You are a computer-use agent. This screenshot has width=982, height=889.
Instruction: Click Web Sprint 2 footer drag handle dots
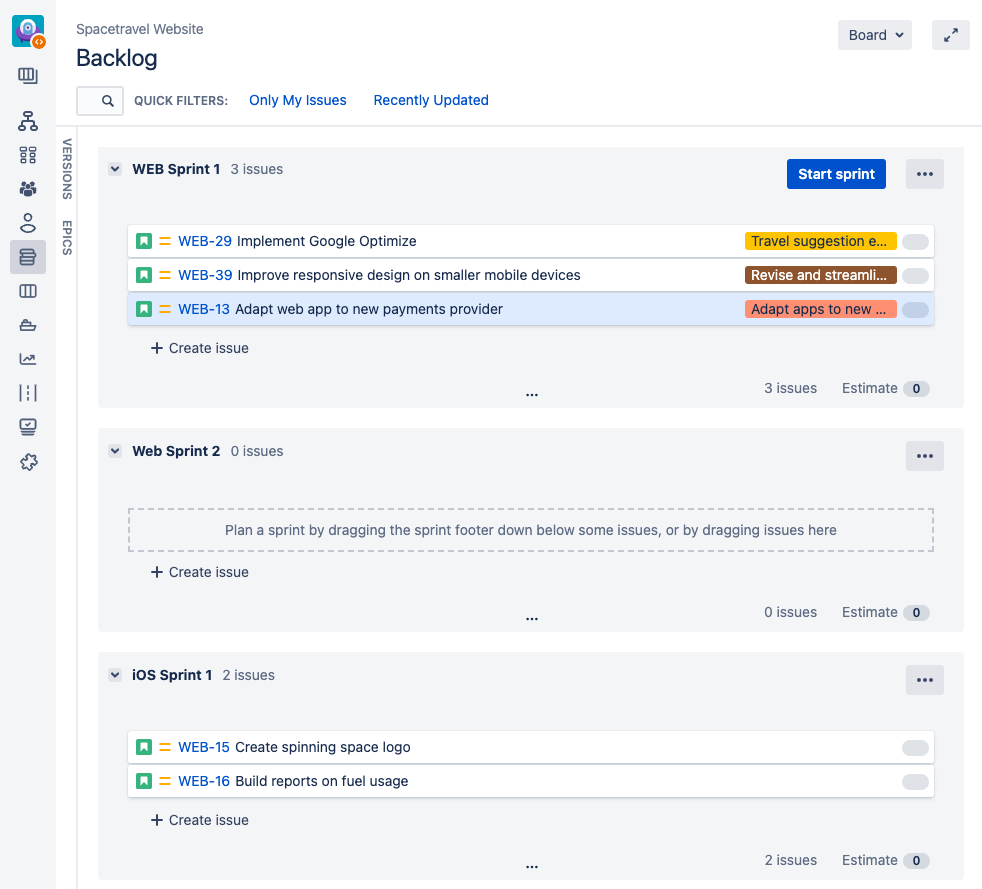(x=532, y=619)
